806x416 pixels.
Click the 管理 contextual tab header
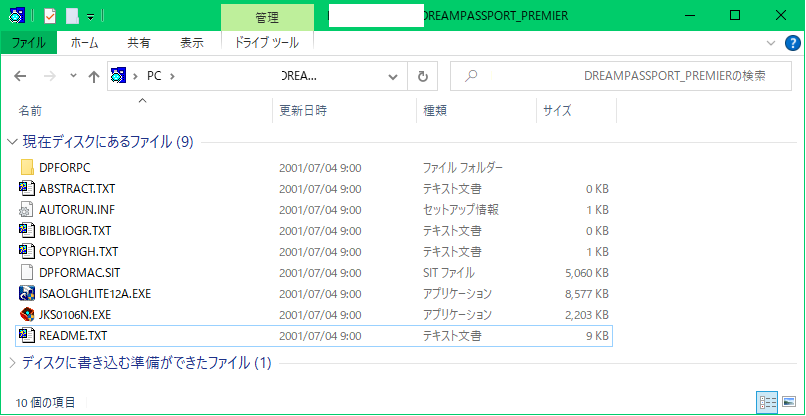click(267, 17)
